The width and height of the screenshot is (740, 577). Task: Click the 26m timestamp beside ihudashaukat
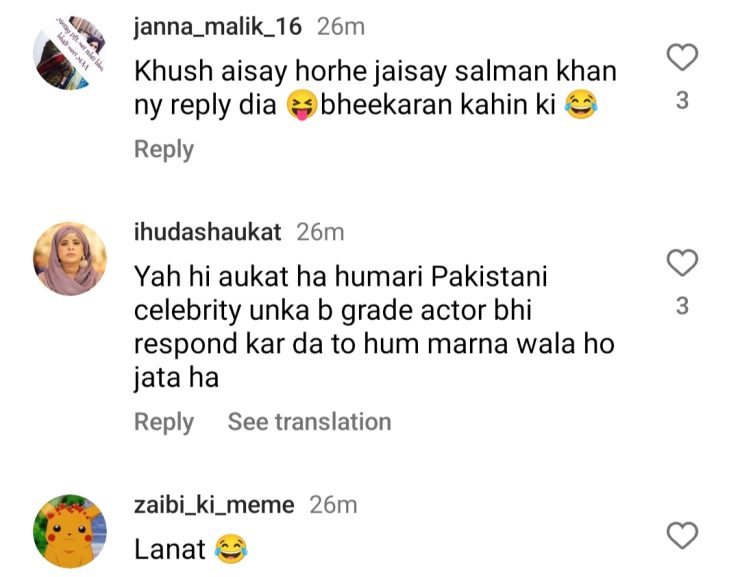(x=320, y=232)
